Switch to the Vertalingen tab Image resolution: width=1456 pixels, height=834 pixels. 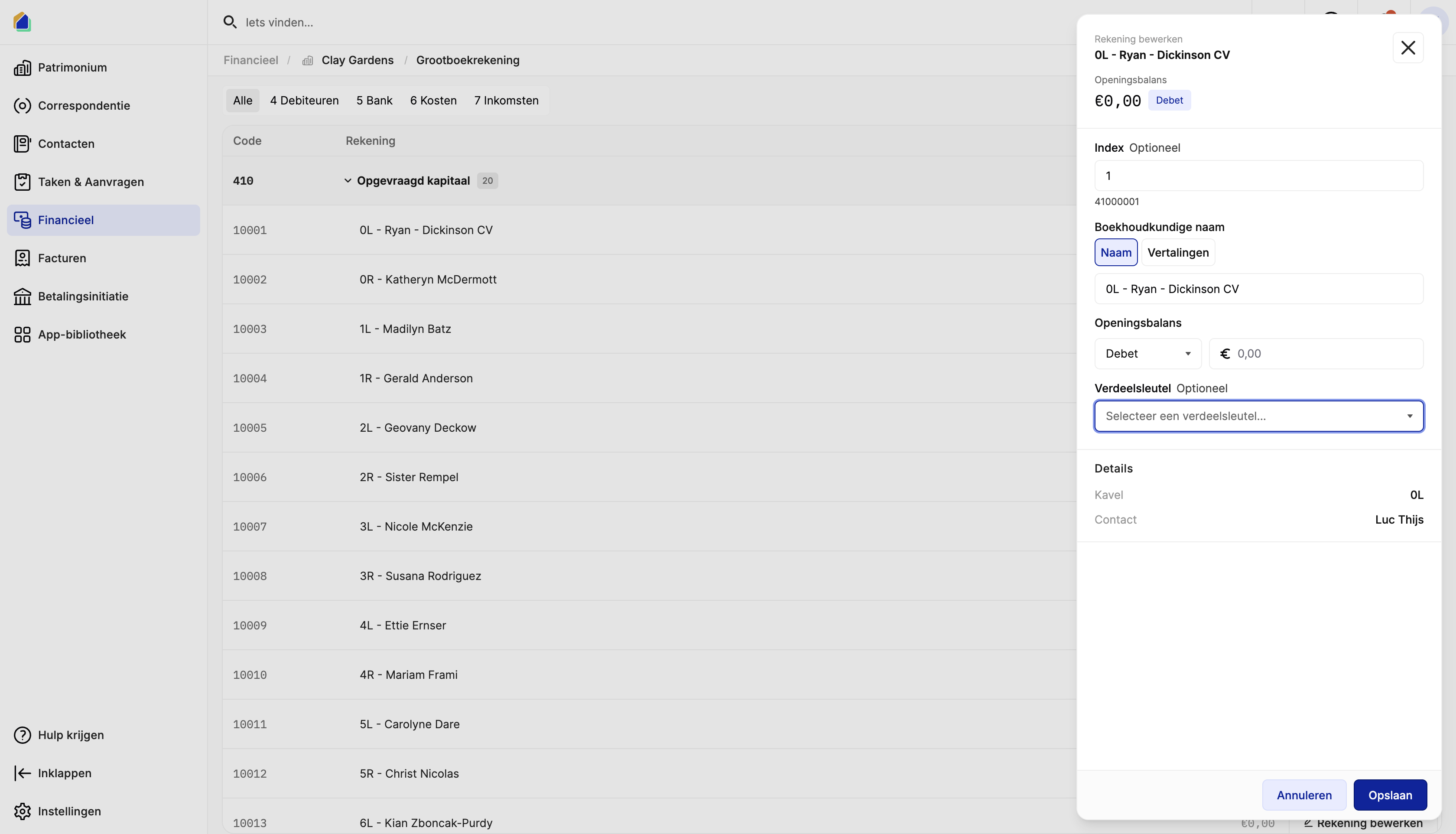click(x=1178, y=253)
